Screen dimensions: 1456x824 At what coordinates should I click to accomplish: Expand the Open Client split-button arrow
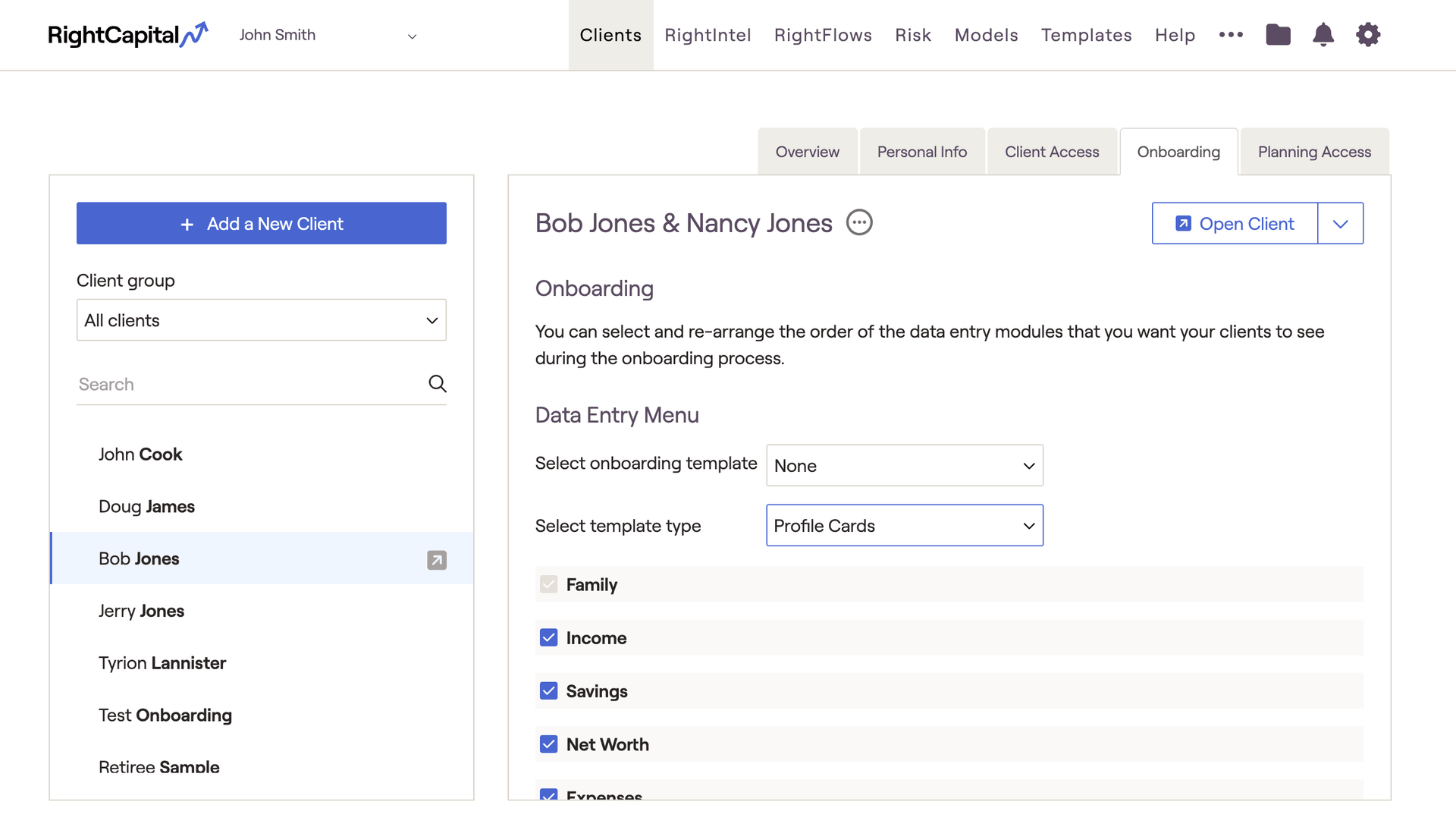[x=1340, y=224]
